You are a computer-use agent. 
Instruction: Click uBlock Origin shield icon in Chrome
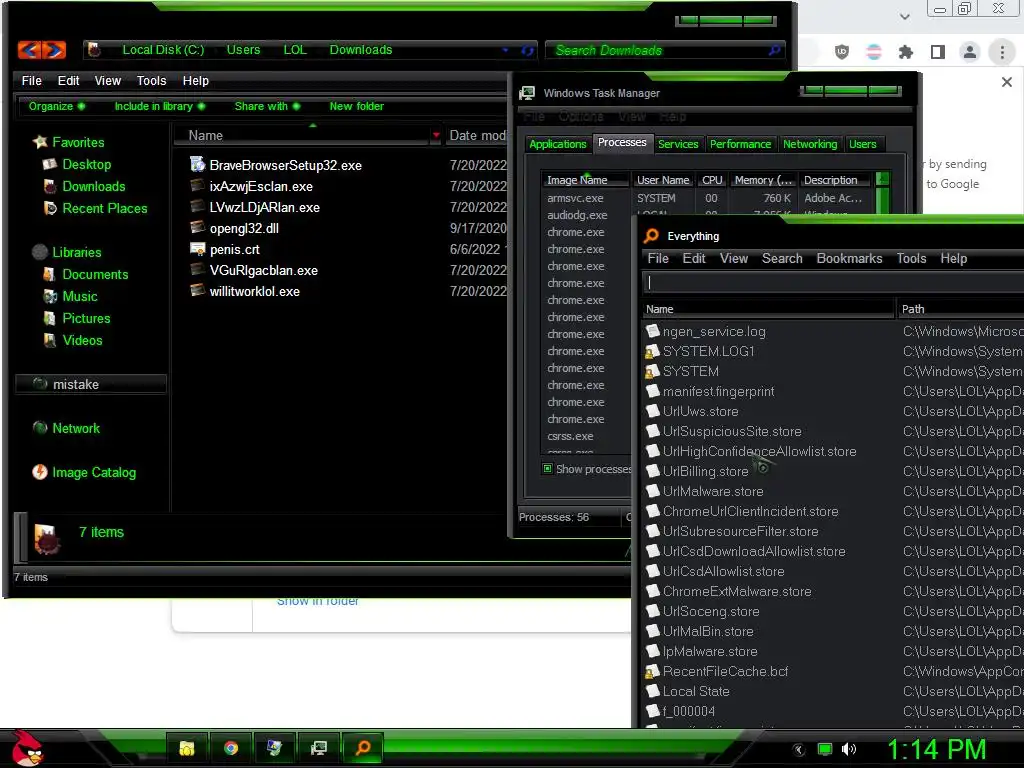click(842, 52)
